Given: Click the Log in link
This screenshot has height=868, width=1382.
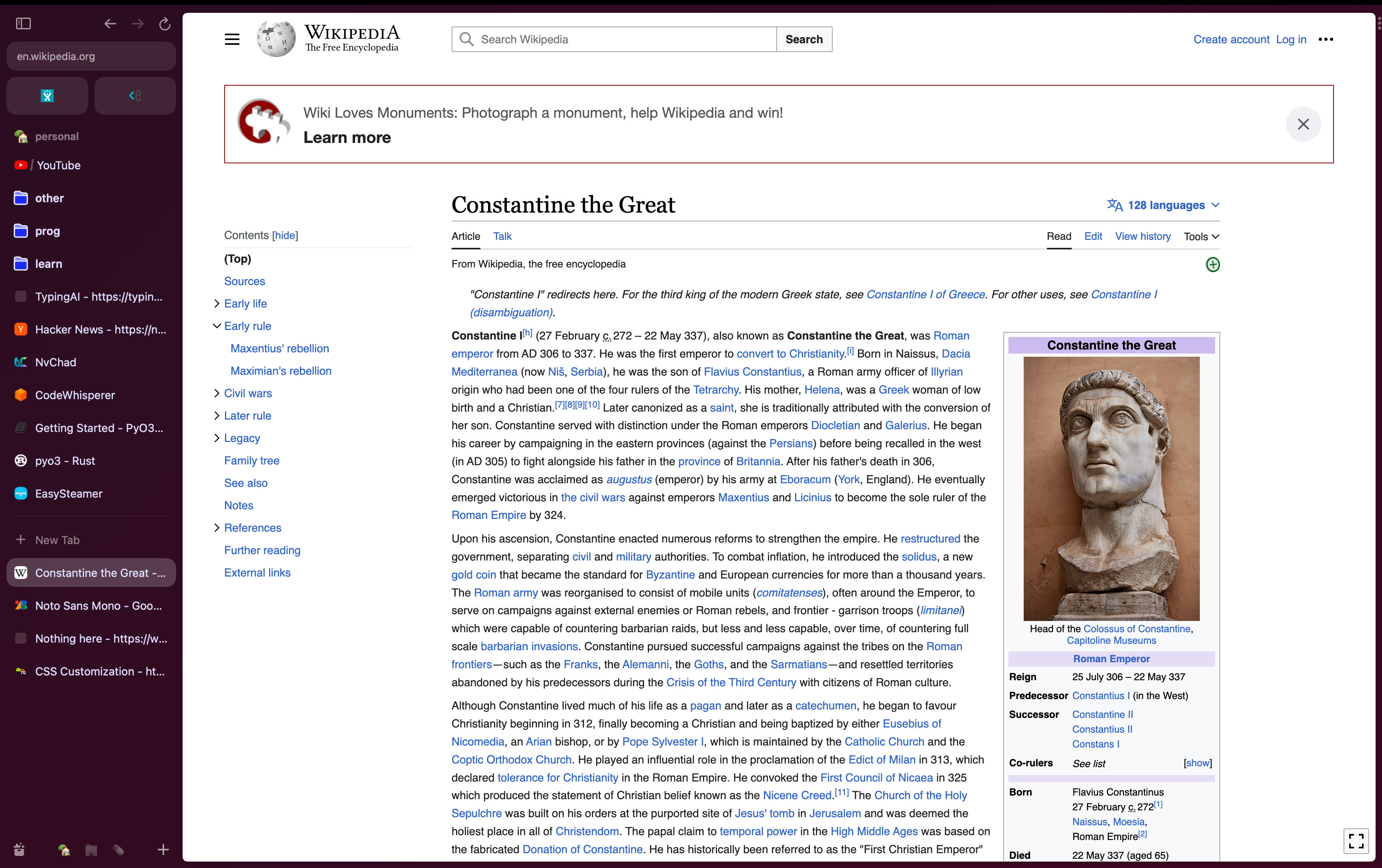Looking at the screenshot, I should [1291, 39].
